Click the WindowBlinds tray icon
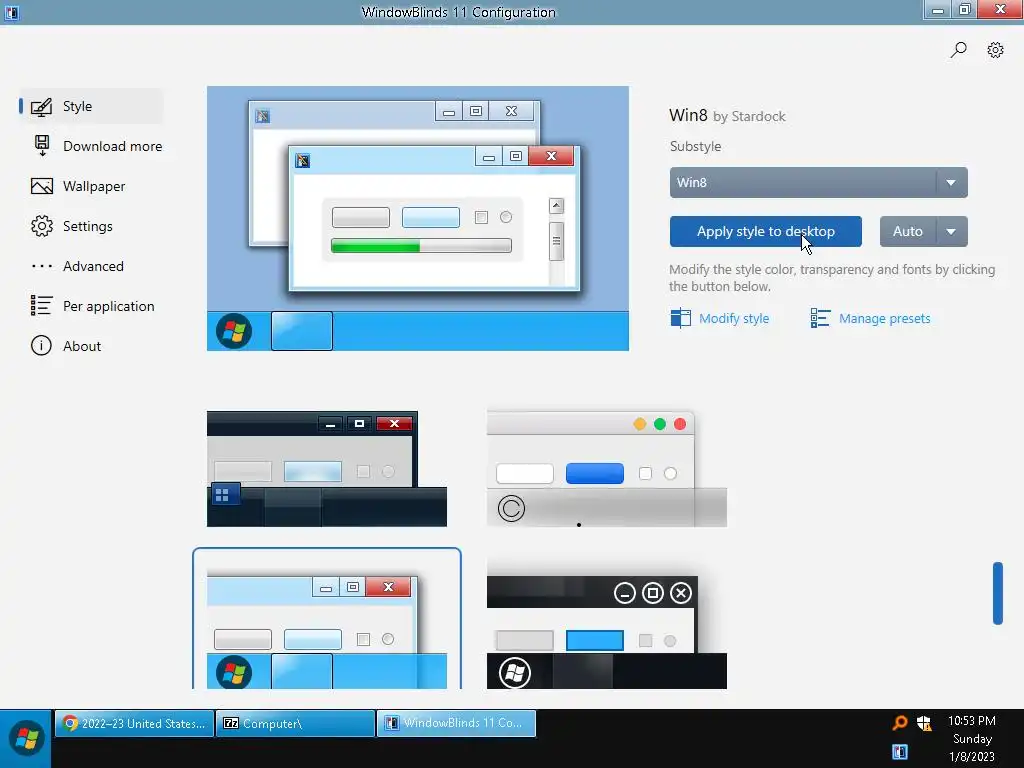Image resolution: width=1024 pixels, height=768 pixels. pyautogui.click(x=900, y=751)
